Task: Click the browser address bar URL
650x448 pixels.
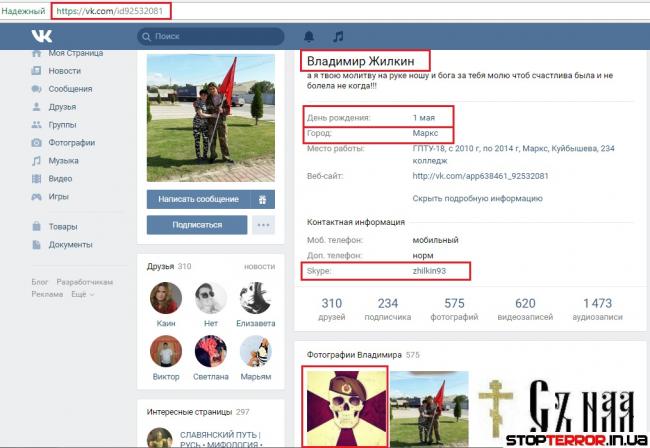Action: [x=110, y=11]
